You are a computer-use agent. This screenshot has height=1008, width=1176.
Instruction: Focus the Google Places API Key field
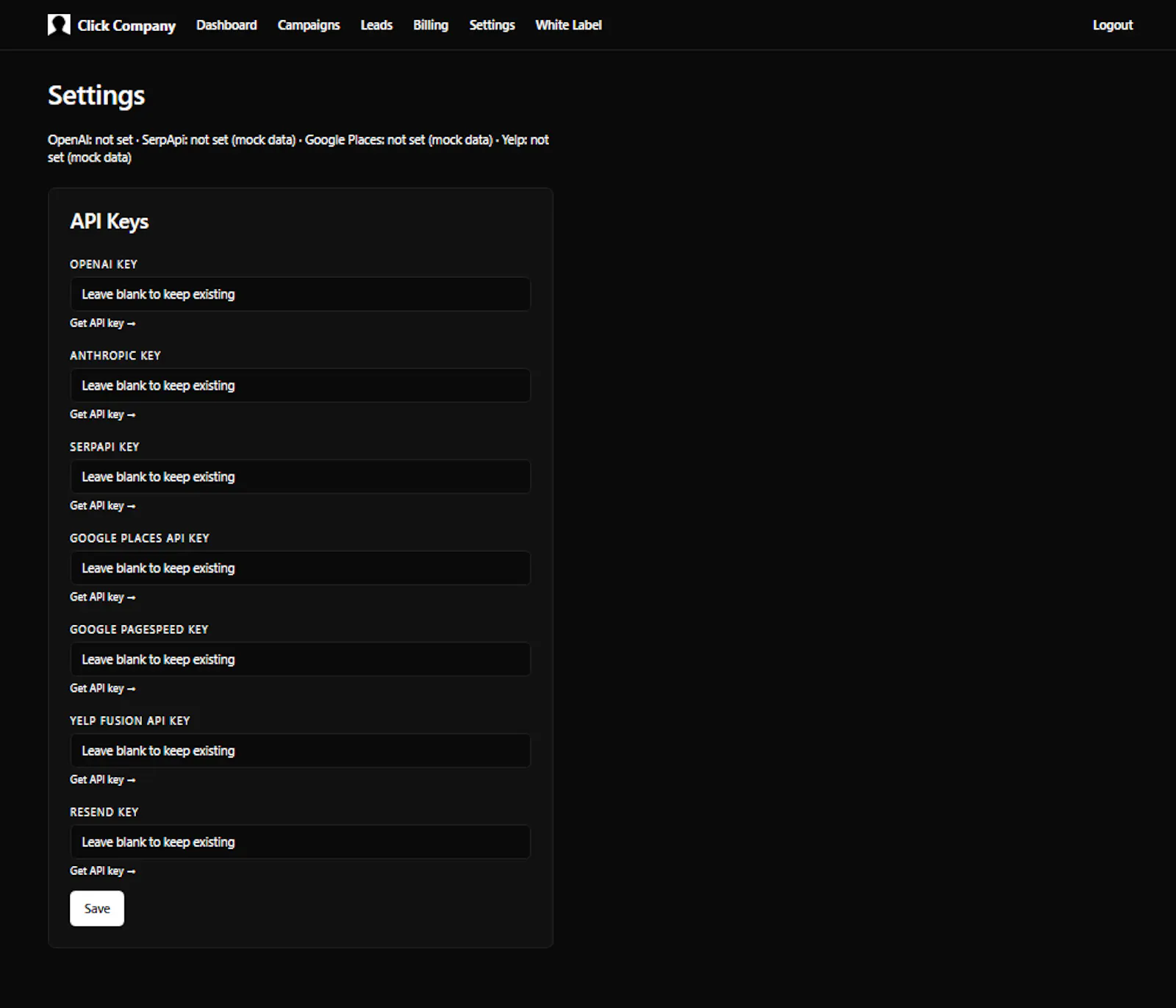coord(300,568)
